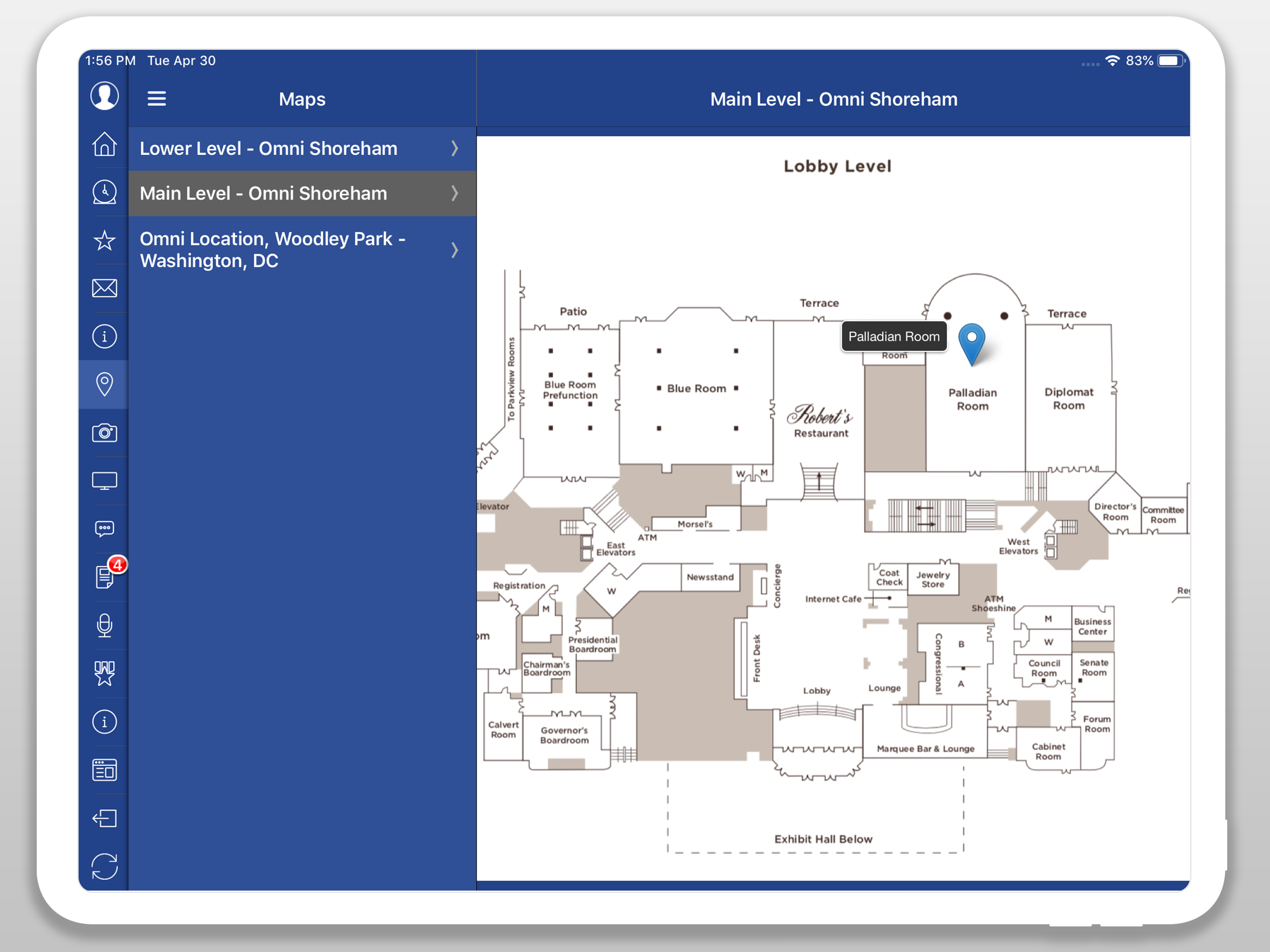1270x952 pixels.
Task: Select the Maps location pin sidebar icon
Action: coord(105,384)
